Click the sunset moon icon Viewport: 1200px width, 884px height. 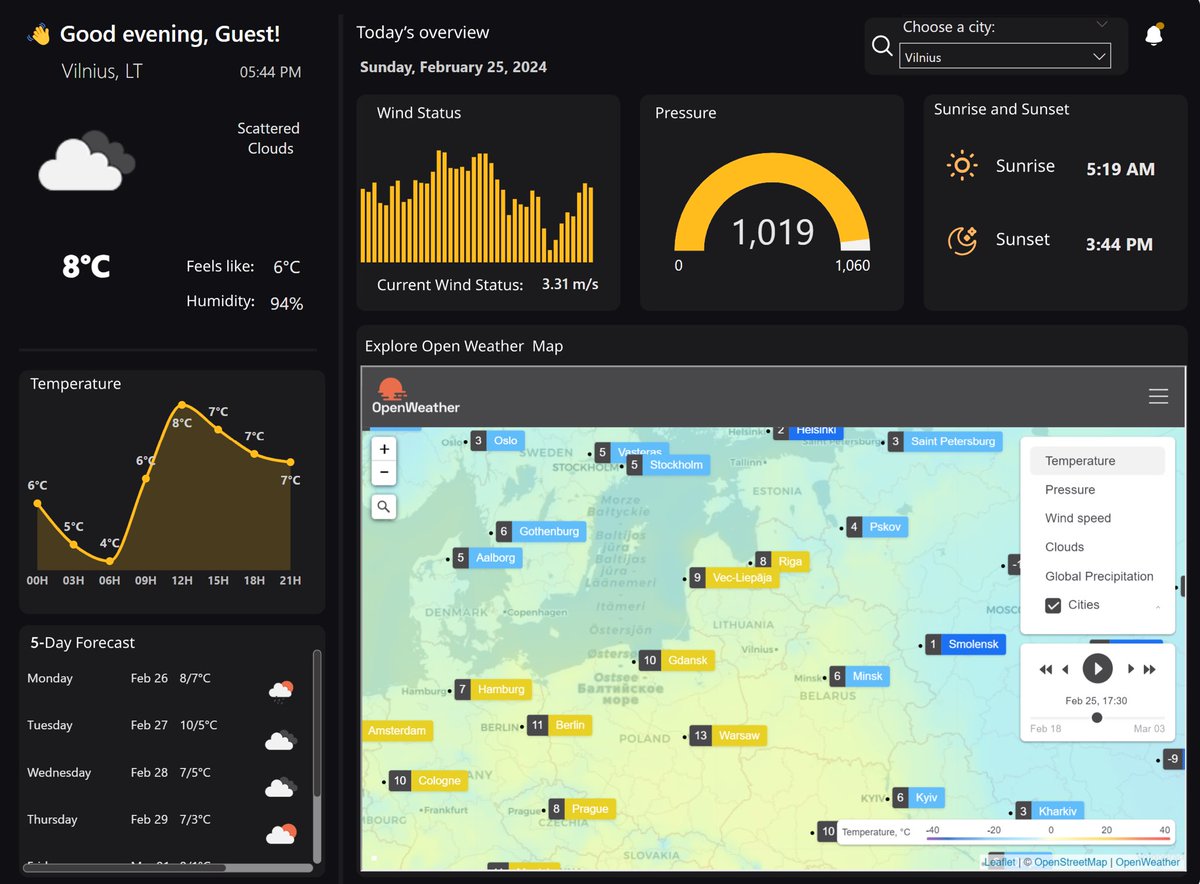pyautogui.click(x=962, y=240)
